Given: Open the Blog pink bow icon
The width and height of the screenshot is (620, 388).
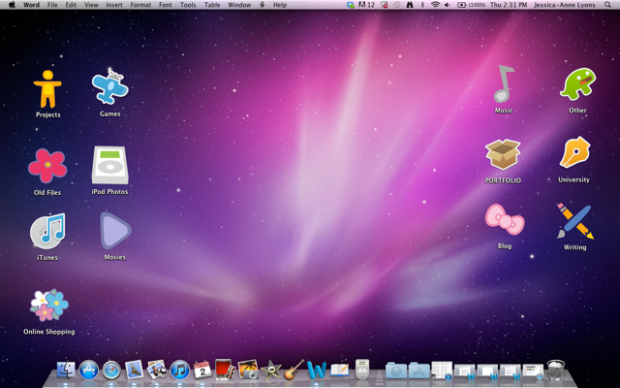Looking at the screenshot, I should (x=505, y=220).
